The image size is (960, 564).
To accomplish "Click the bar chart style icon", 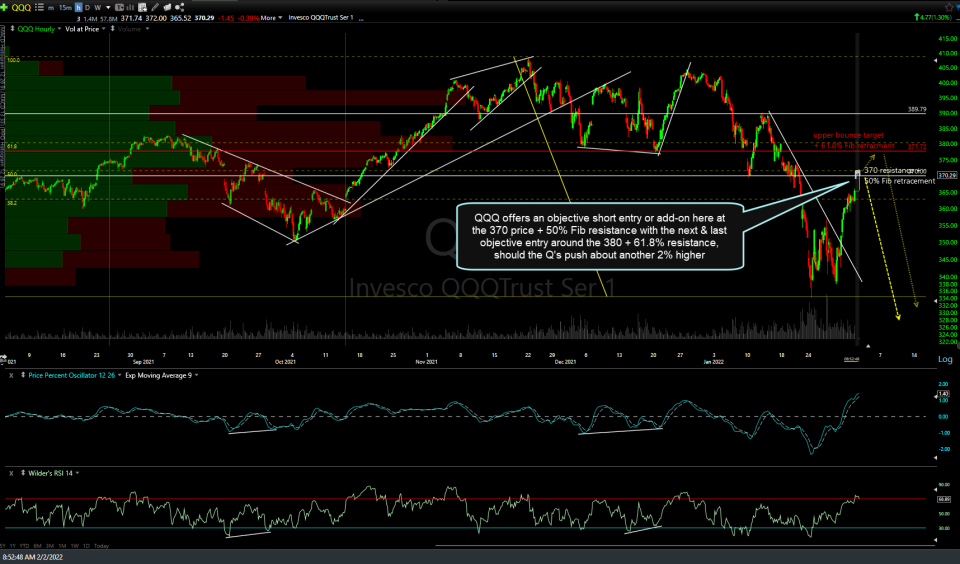I will point(130,7).
